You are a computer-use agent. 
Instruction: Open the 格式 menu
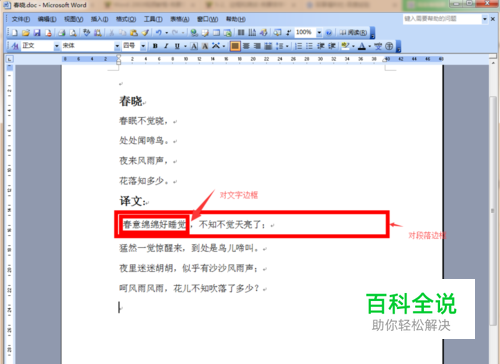[x=126, y=19]
